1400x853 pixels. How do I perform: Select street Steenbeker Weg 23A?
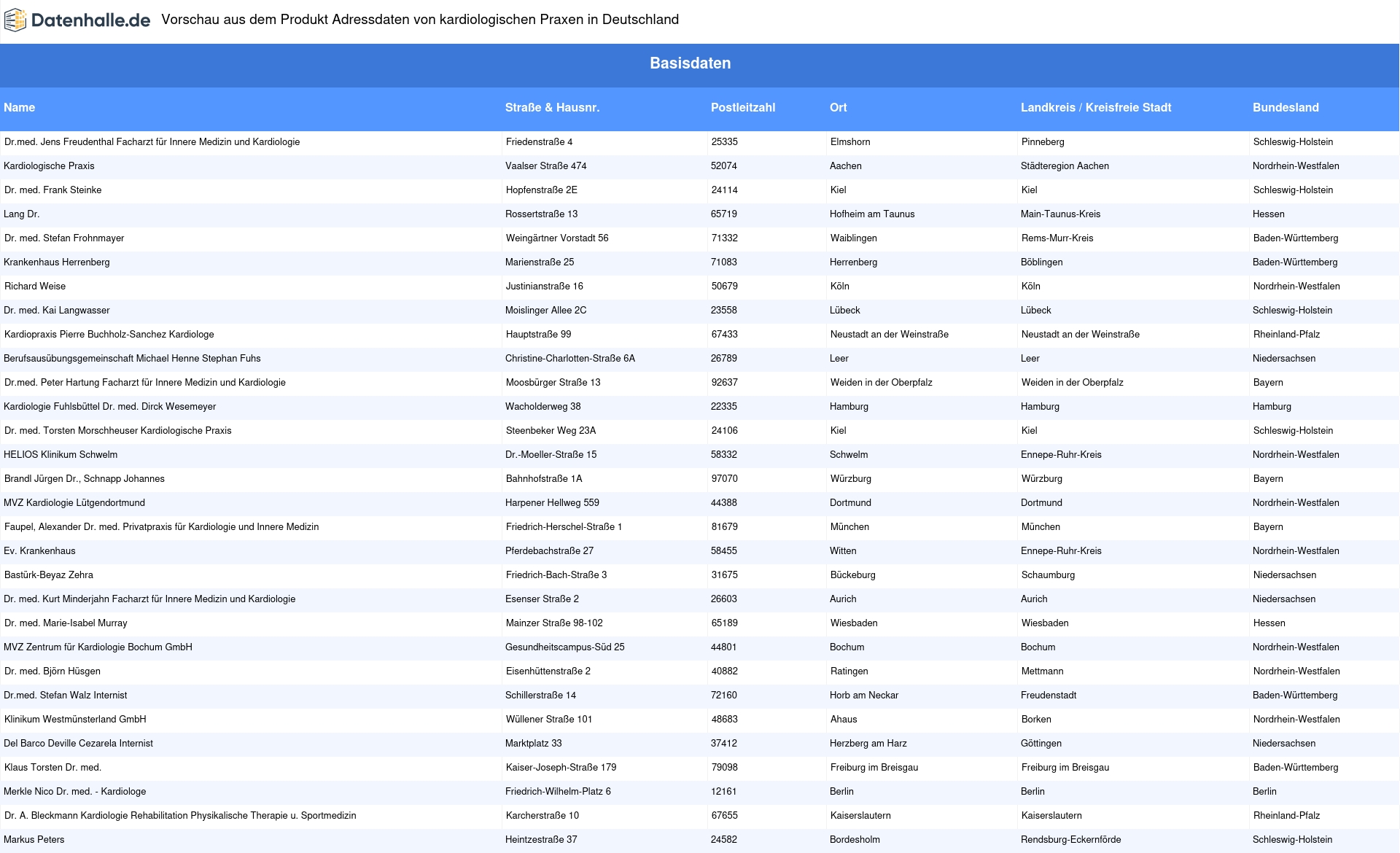(x=551, y=431)
